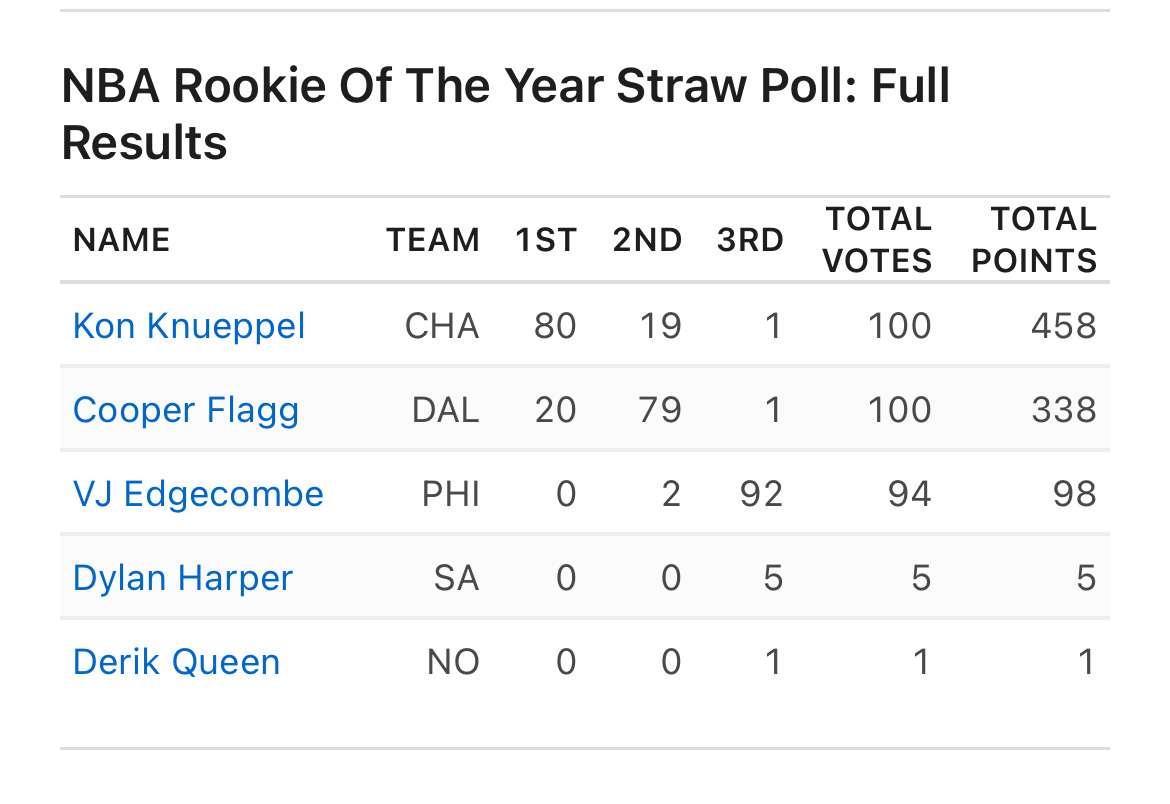Click the VJ Edgecombe link
1170x804 pixels.
click(x=198, y=494)
